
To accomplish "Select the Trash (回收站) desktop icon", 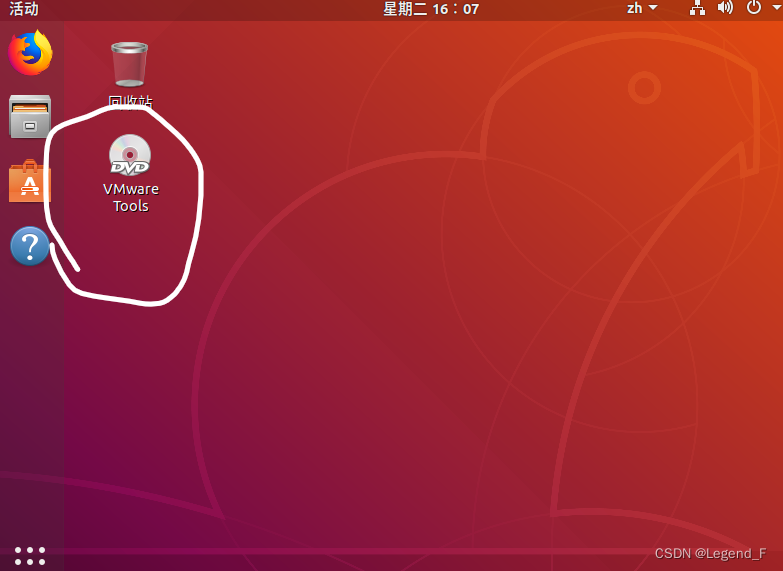I will (x=130, y=64).
